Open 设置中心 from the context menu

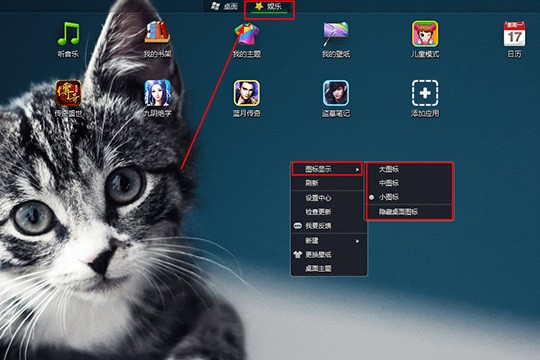point(328,198)
